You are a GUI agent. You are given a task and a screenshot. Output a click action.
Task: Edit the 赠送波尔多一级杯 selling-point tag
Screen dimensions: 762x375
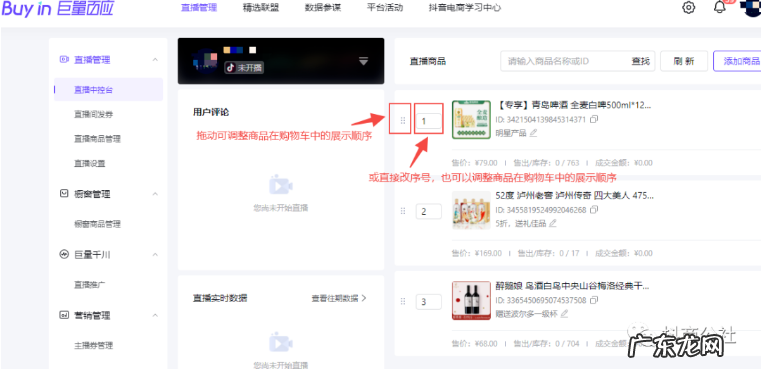point(564,314)
